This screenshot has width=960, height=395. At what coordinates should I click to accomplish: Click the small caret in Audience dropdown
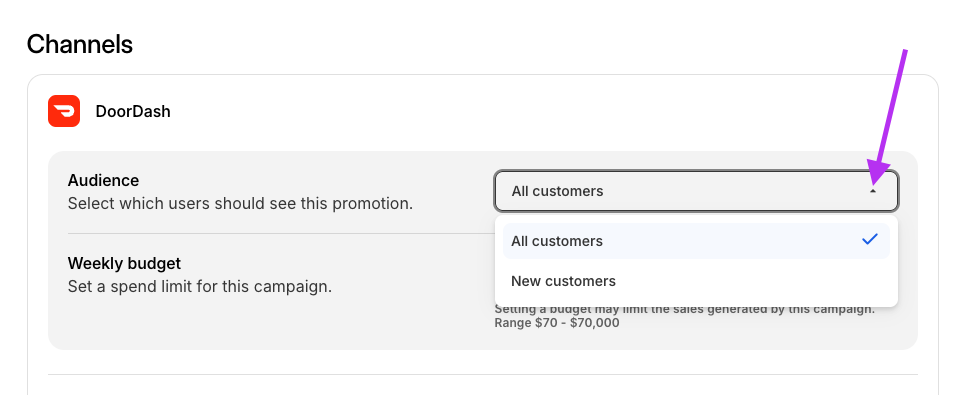point(873,192)
